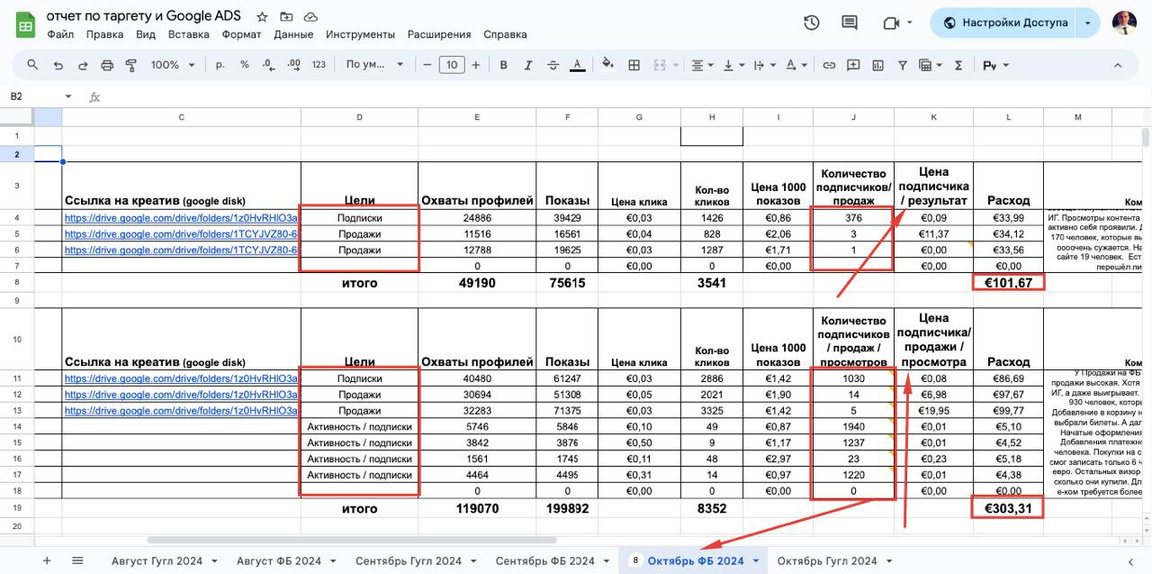This screenshot has height=574, width=1152.
Task: Format as currency (р.)
Action: pos(220,65)
